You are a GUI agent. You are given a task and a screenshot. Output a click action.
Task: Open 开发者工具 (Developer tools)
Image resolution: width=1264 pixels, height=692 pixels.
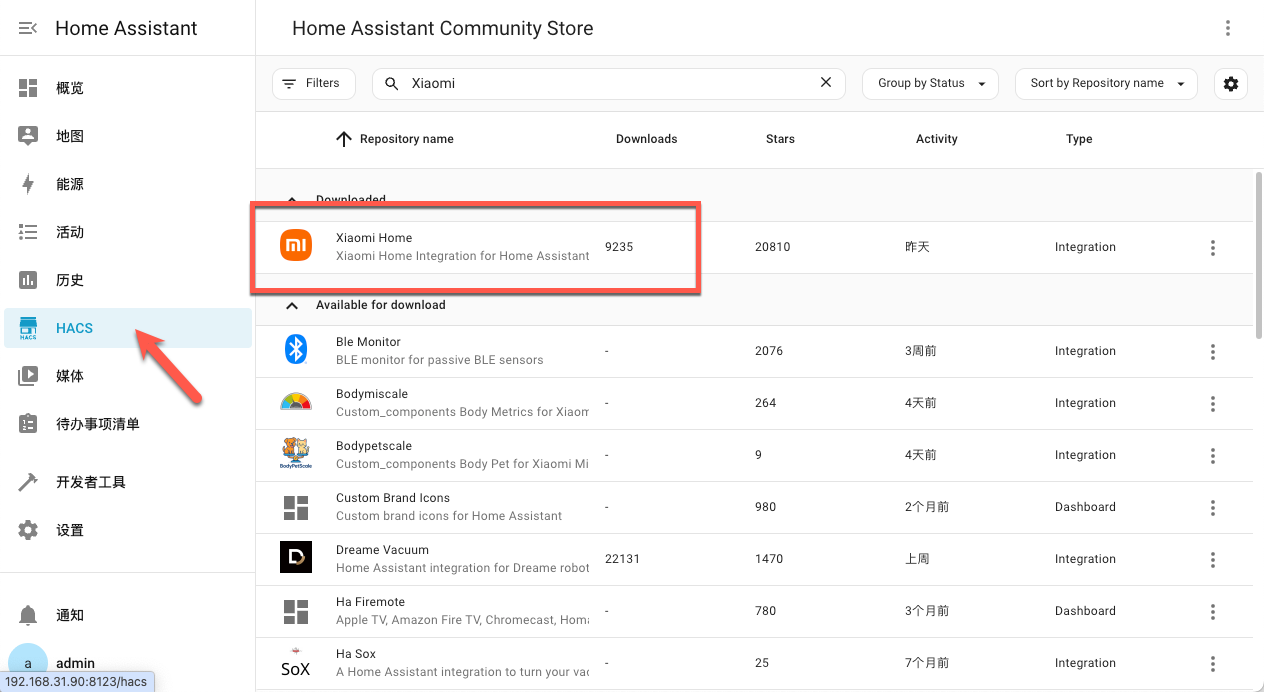(x=28, y=481)
